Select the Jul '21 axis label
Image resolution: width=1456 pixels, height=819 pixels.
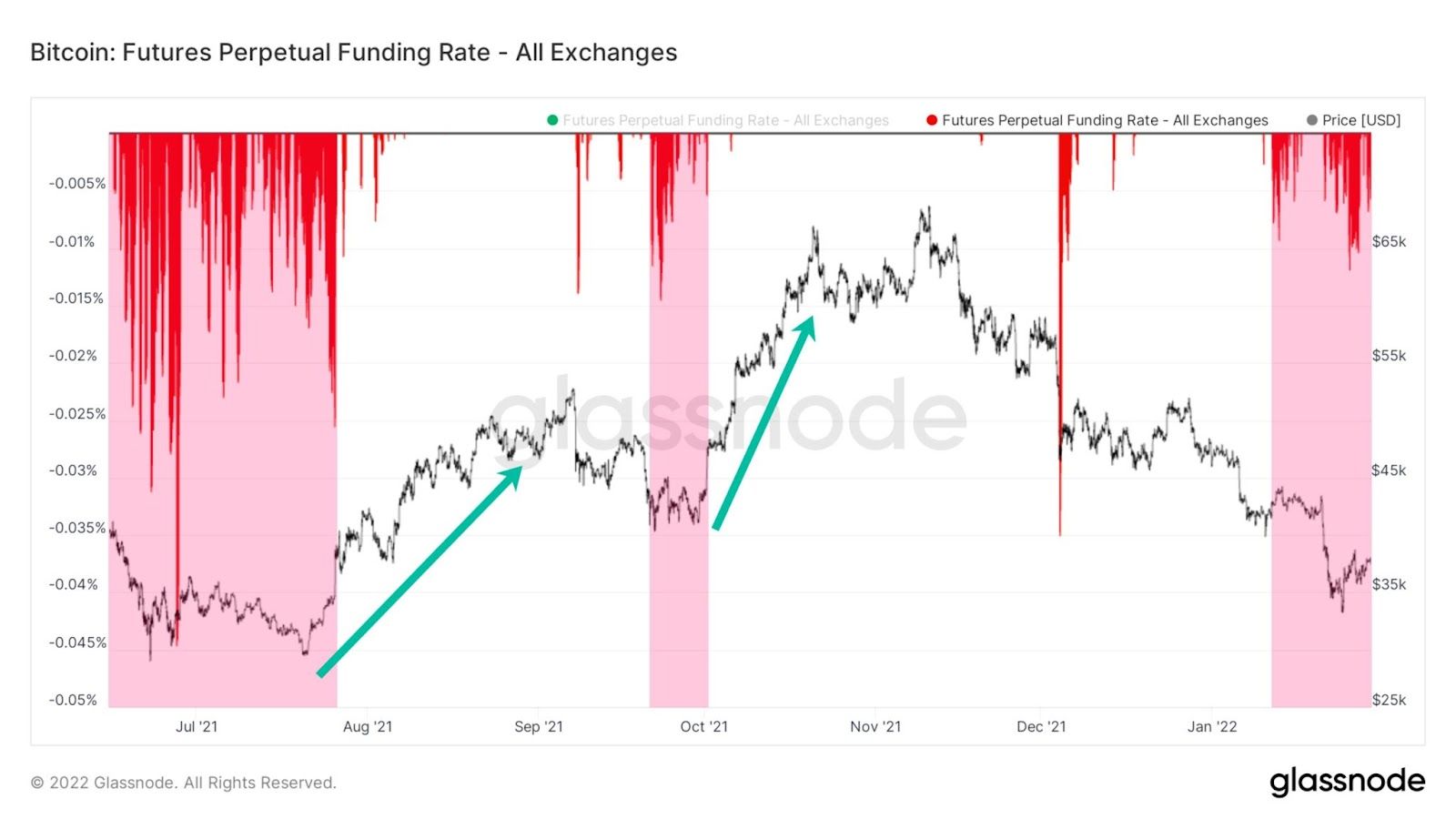coord(197,726)
